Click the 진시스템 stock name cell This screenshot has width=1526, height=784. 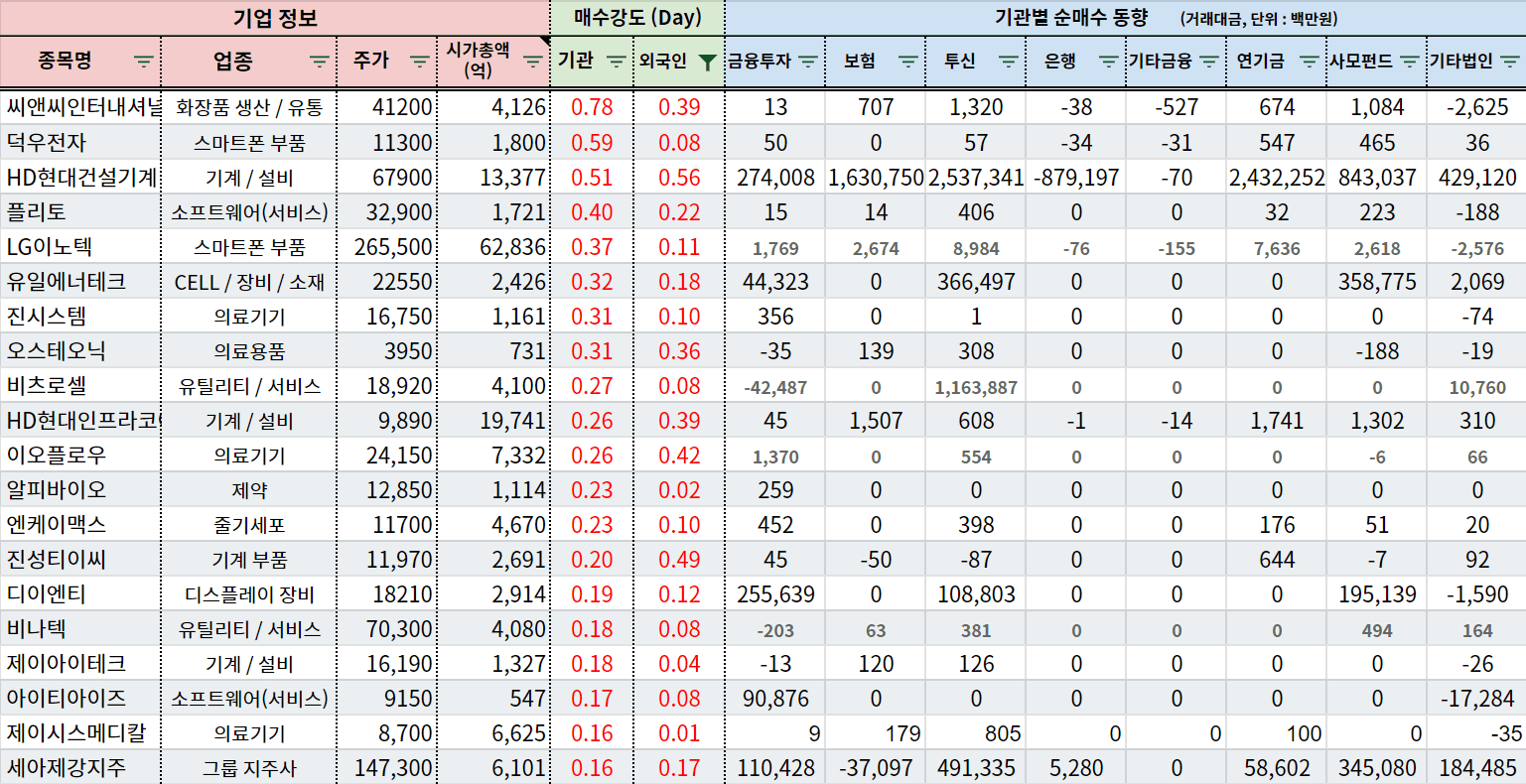click(80, 317)
